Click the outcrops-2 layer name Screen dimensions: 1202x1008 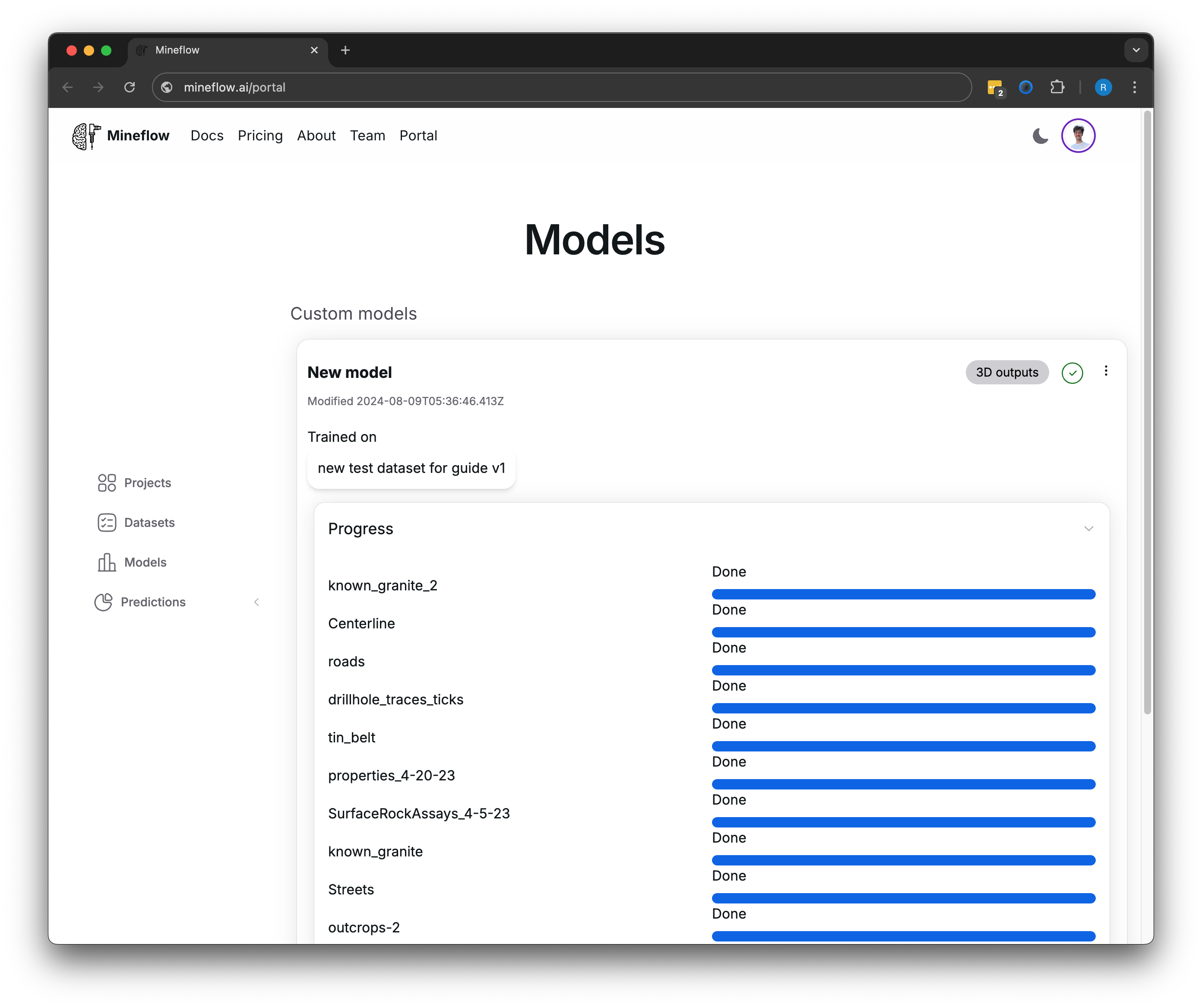pyautogui.click(x=364, y=927)
